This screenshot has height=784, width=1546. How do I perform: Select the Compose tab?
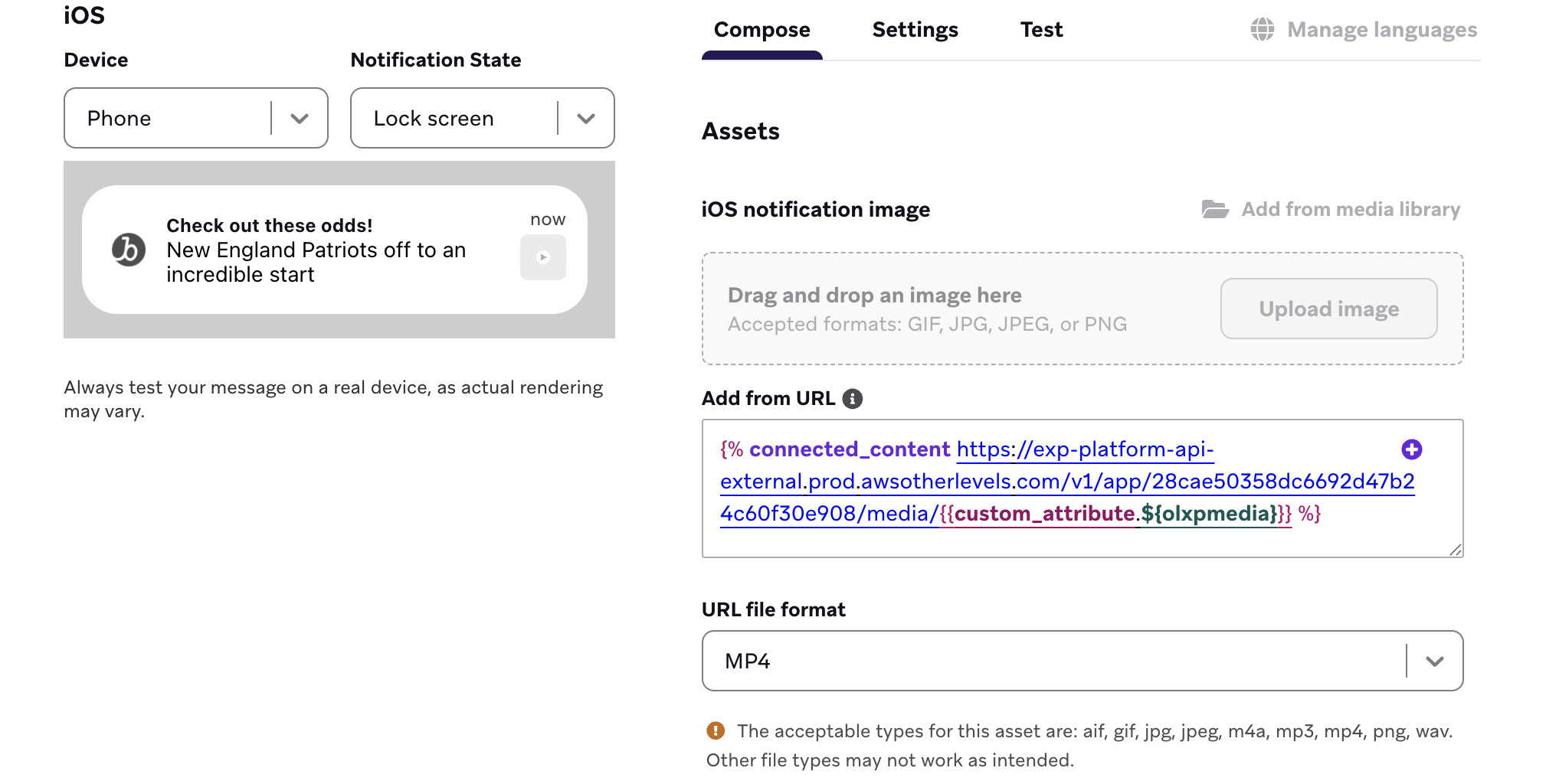tap(762, 29)
